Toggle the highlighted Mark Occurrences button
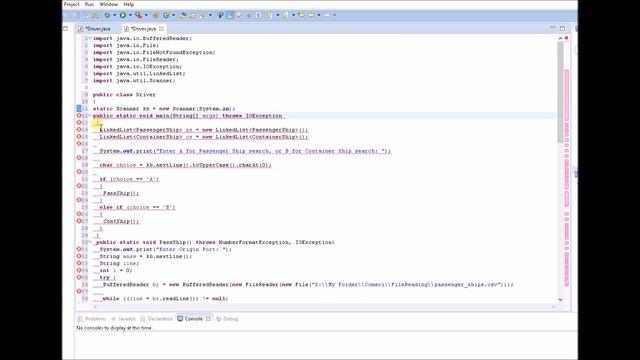640x360 pixels. point(230,15)
